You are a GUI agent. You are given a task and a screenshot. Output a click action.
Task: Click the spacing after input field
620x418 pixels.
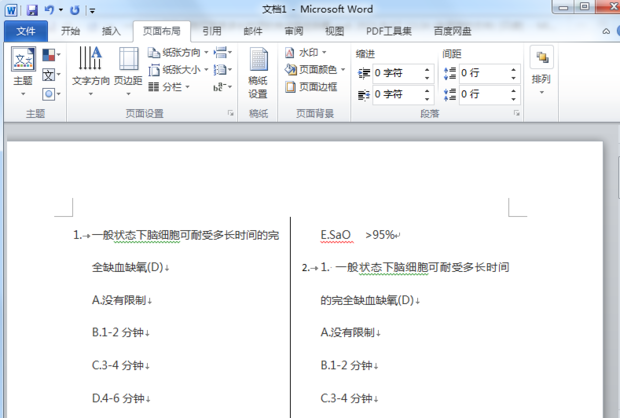coord(484,95)
